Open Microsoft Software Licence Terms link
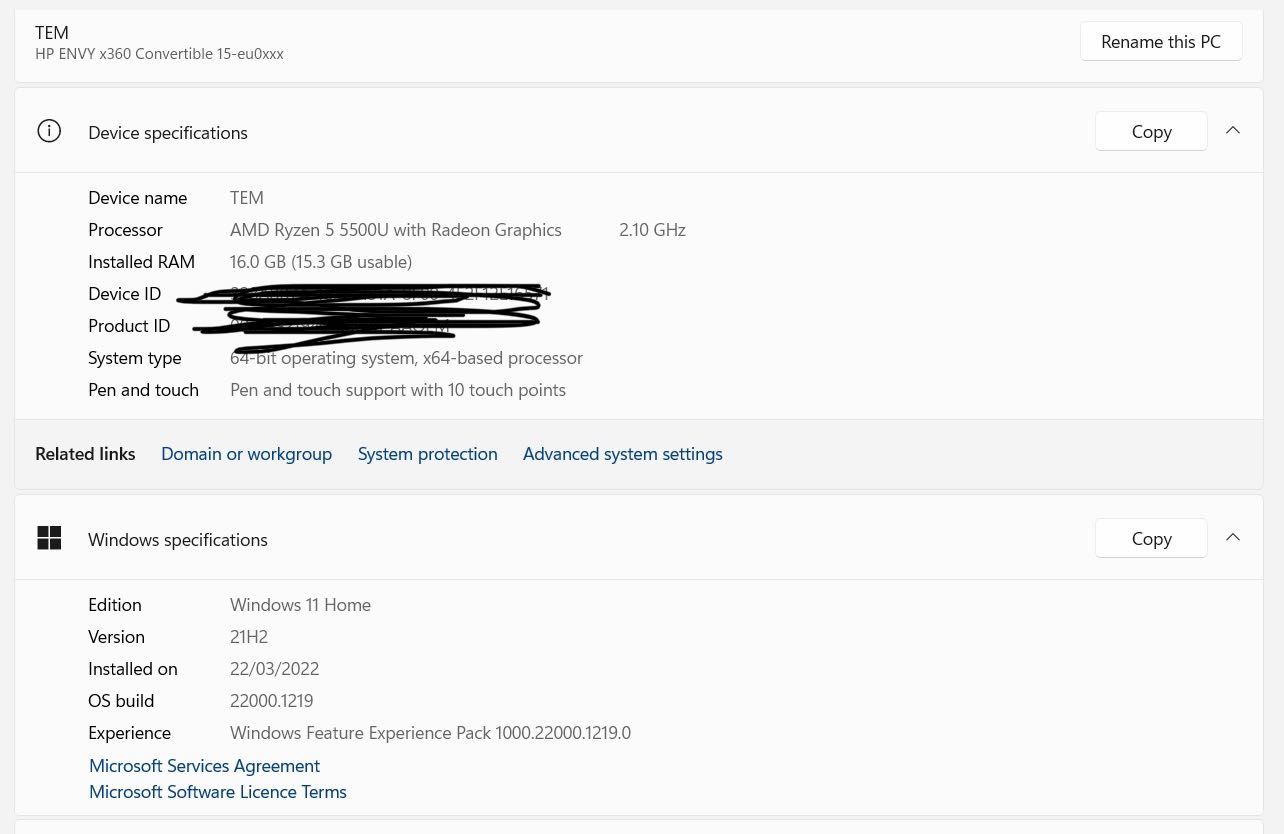 (217, 792)
